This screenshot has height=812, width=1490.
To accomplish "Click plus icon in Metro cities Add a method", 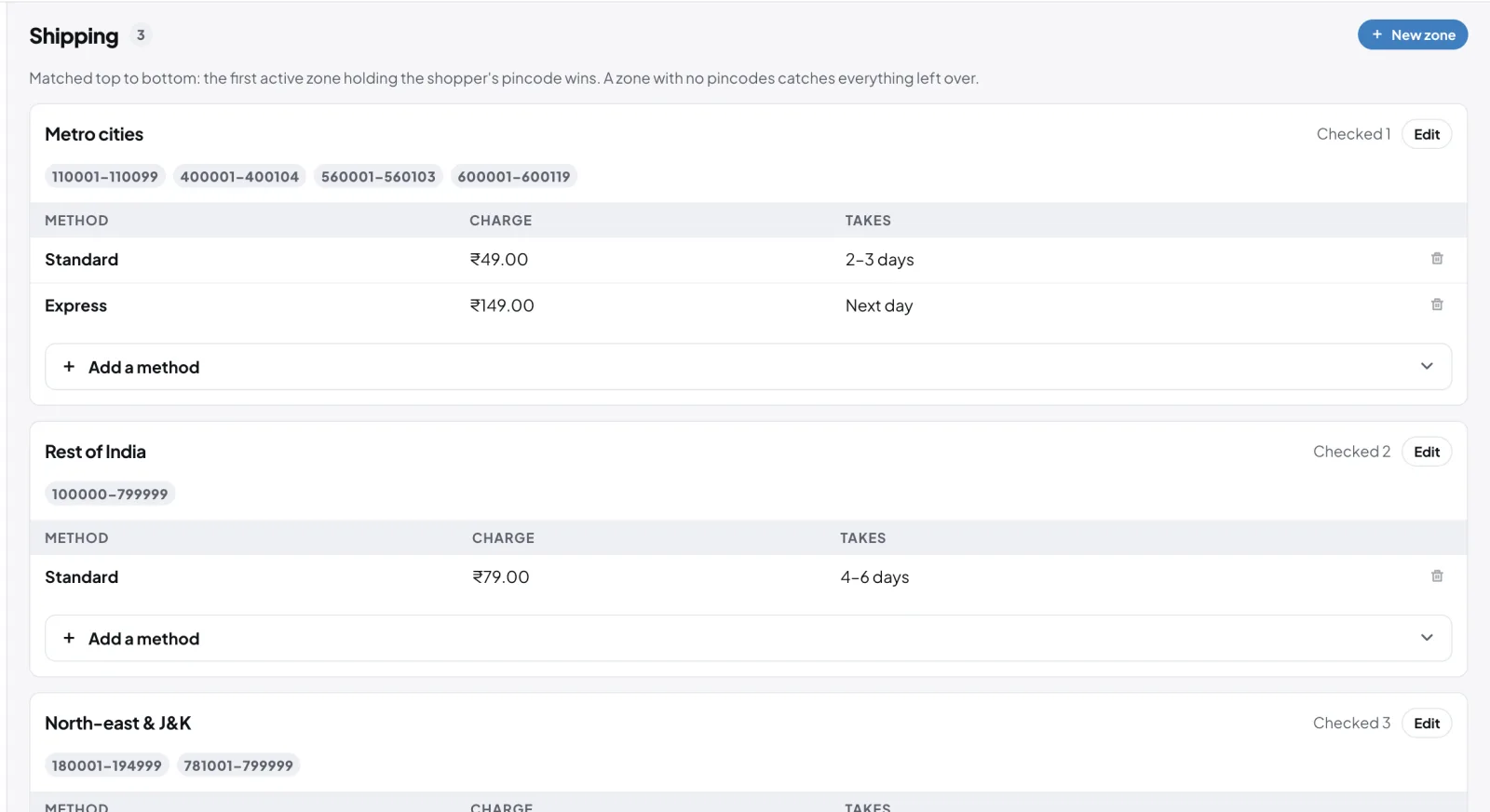I will (69, 367).
